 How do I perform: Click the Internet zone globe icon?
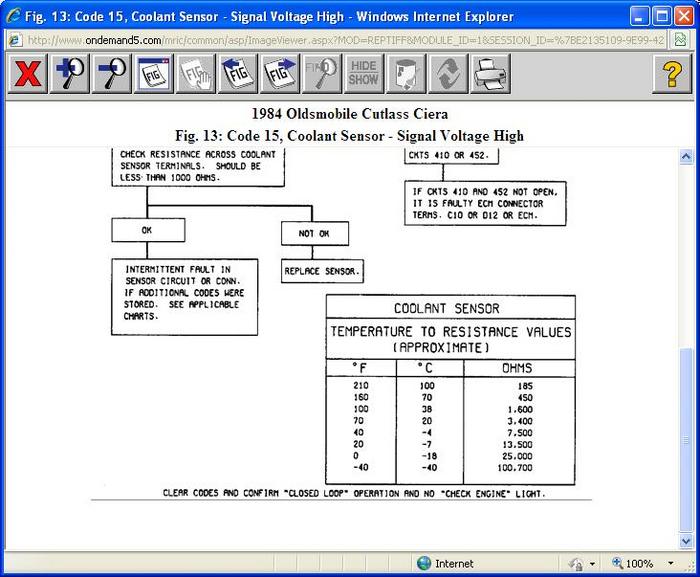pos(424,563)
